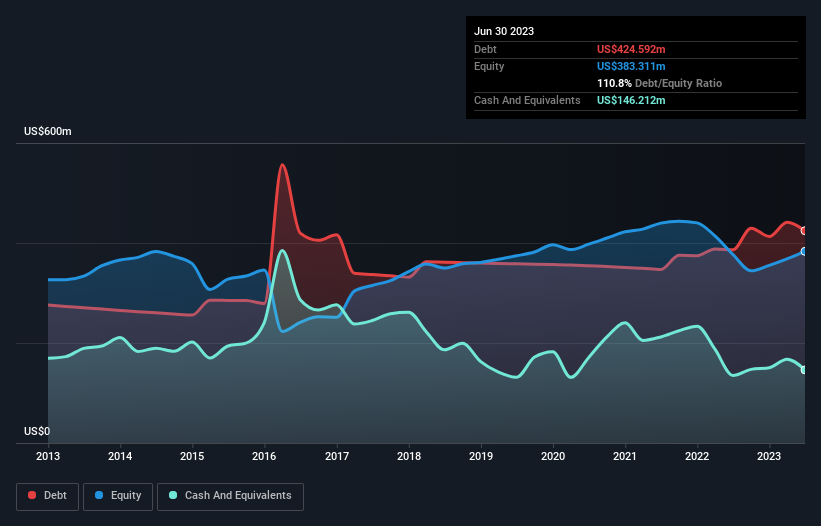The height and width of the screenshot is (526, 821).
Task: Click the 2019 x-axis label
Action: click(481, 456)
